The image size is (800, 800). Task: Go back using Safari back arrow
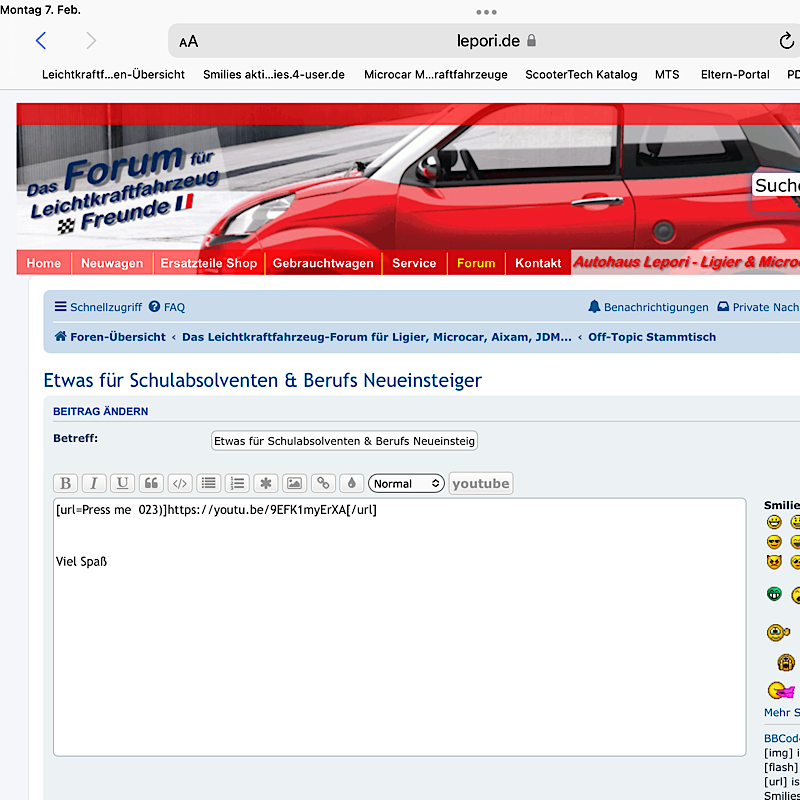[x=41, y=41]
